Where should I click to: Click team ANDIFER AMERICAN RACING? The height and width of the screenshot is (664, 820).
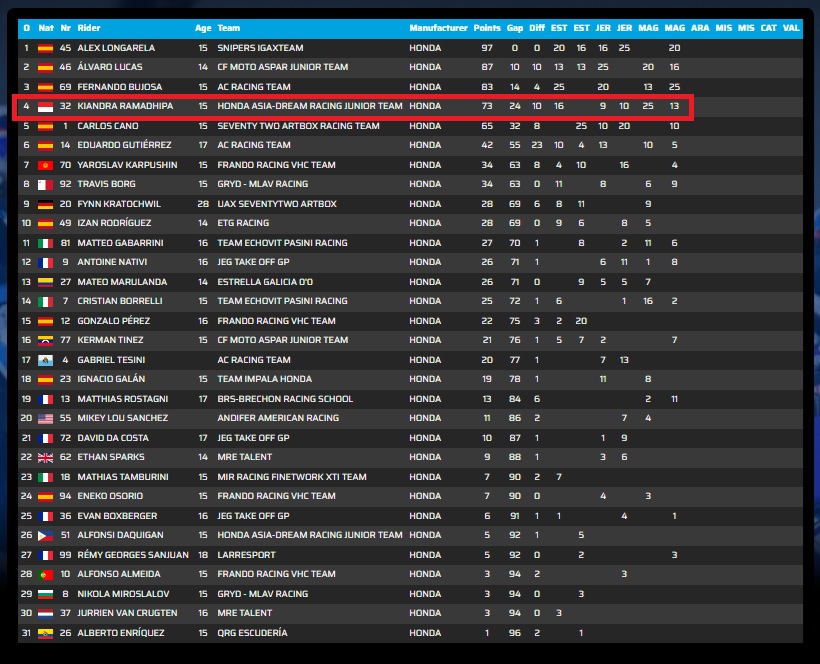pyautogui.click(x=278, y=418)
